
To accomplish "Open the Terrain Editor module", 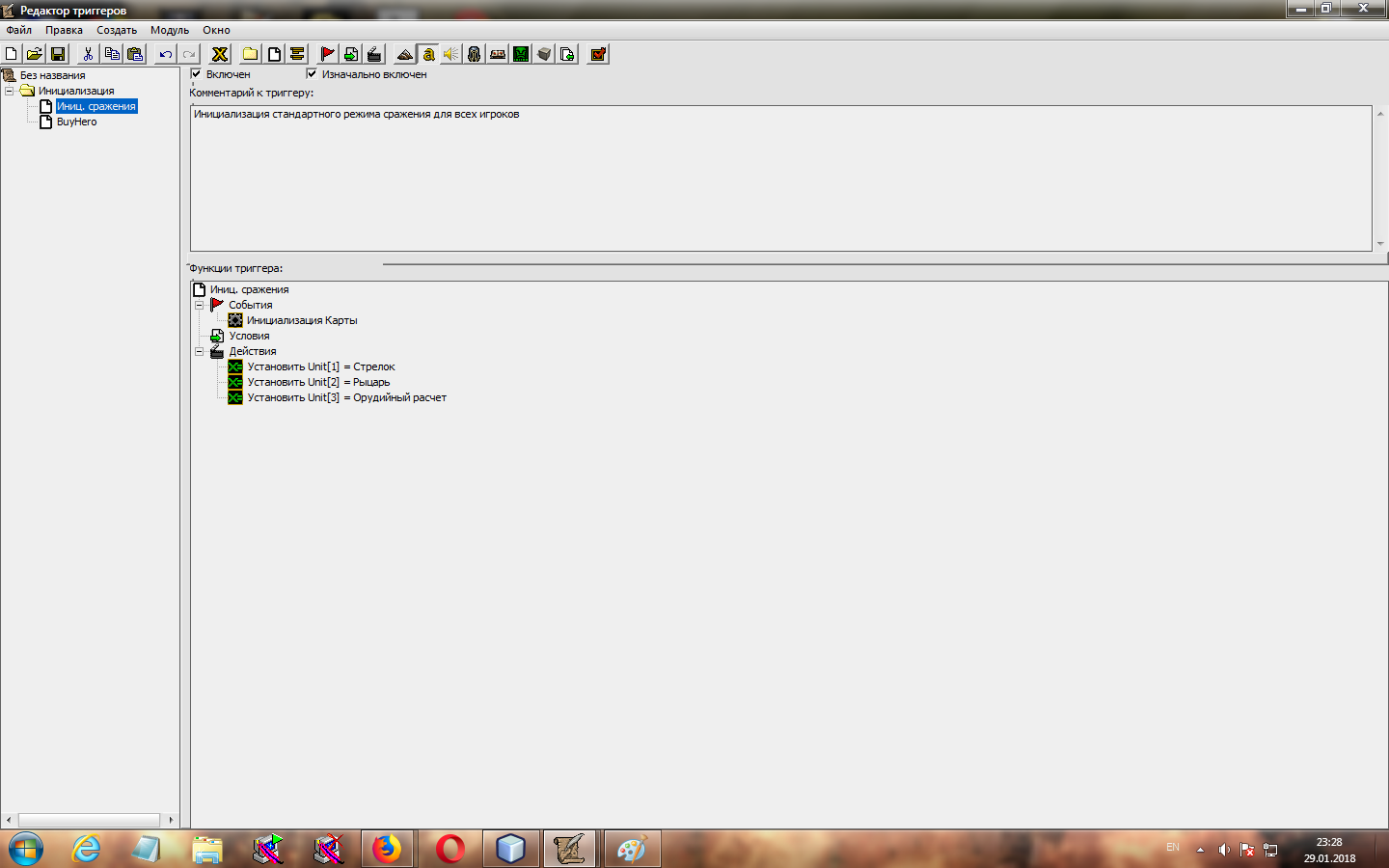I will point(405,54).
